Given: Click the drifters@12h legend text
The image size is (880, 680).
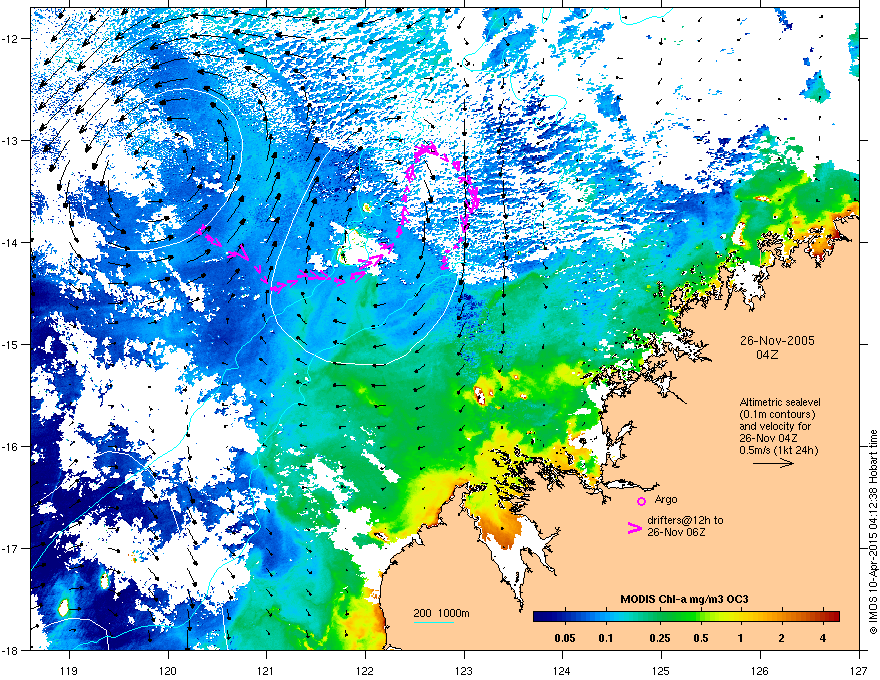Looking at the screenshot, I should [x=685, y=526].
